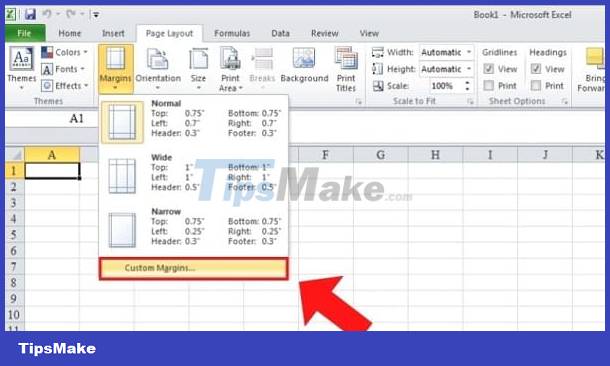Open the File tab
This screenshot has height=366, width=610.
pos(25,33)
